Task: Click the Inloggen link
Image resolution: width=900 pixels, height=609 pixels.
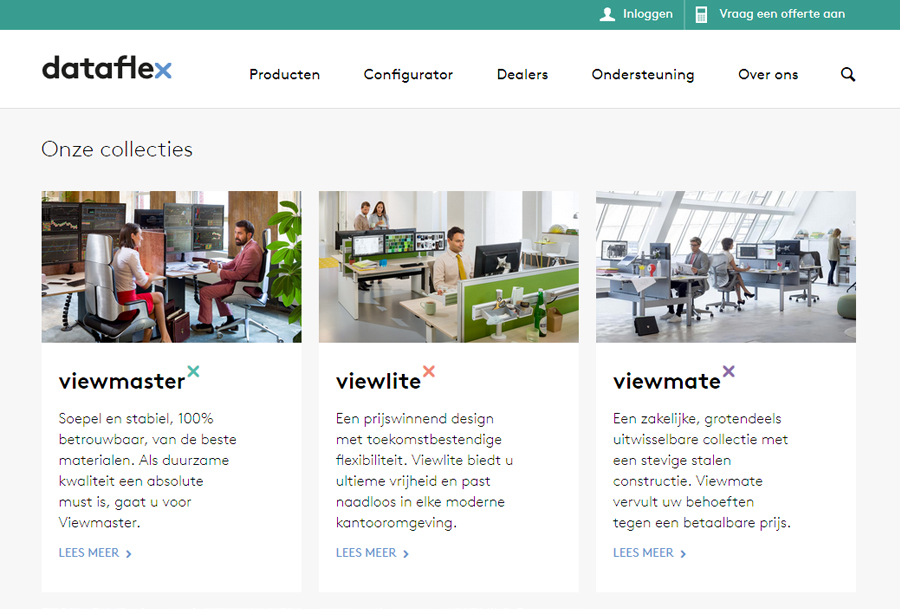Action: pos(647,14)
